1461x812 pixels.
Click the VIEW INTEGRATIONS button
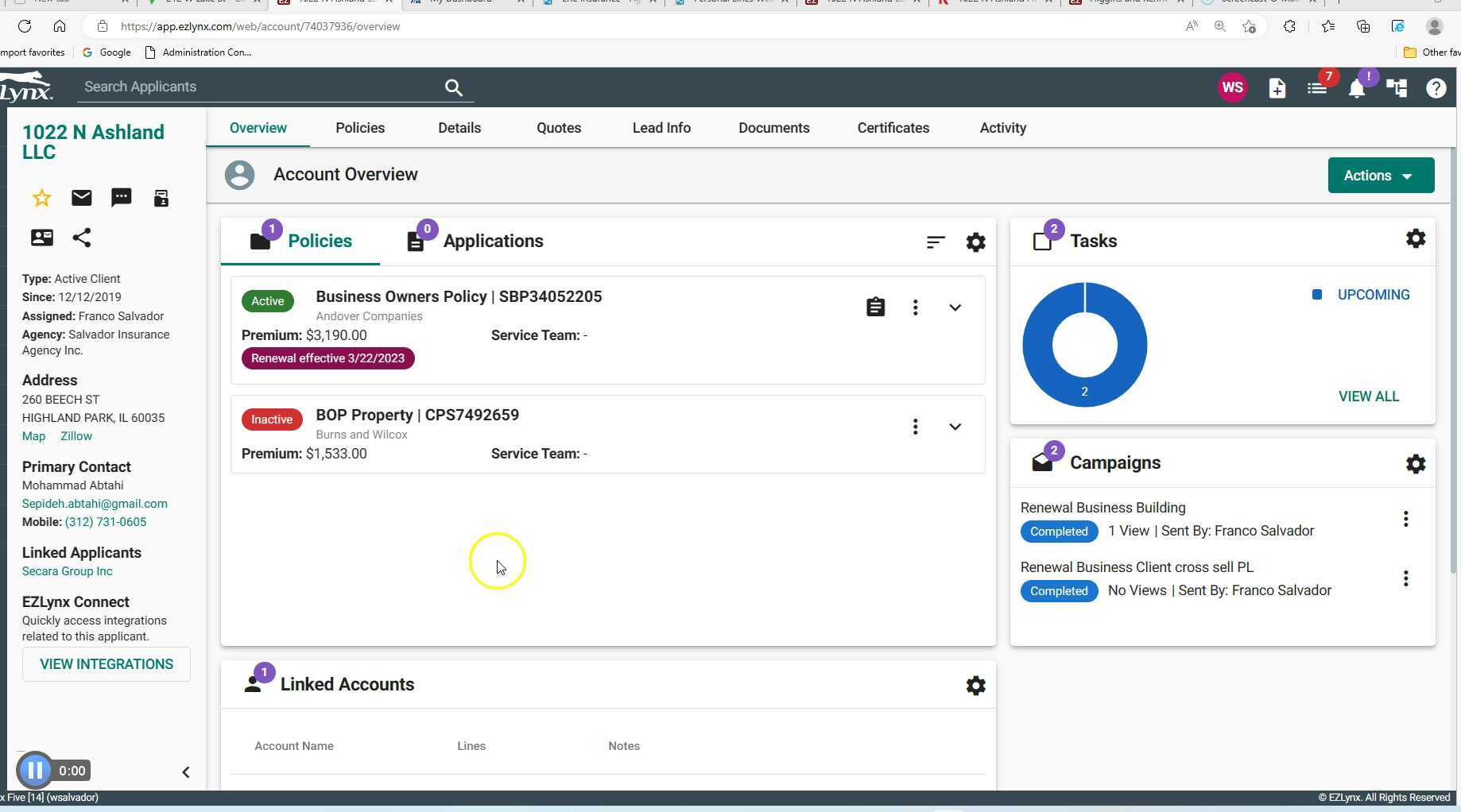[x=107, y=664]
